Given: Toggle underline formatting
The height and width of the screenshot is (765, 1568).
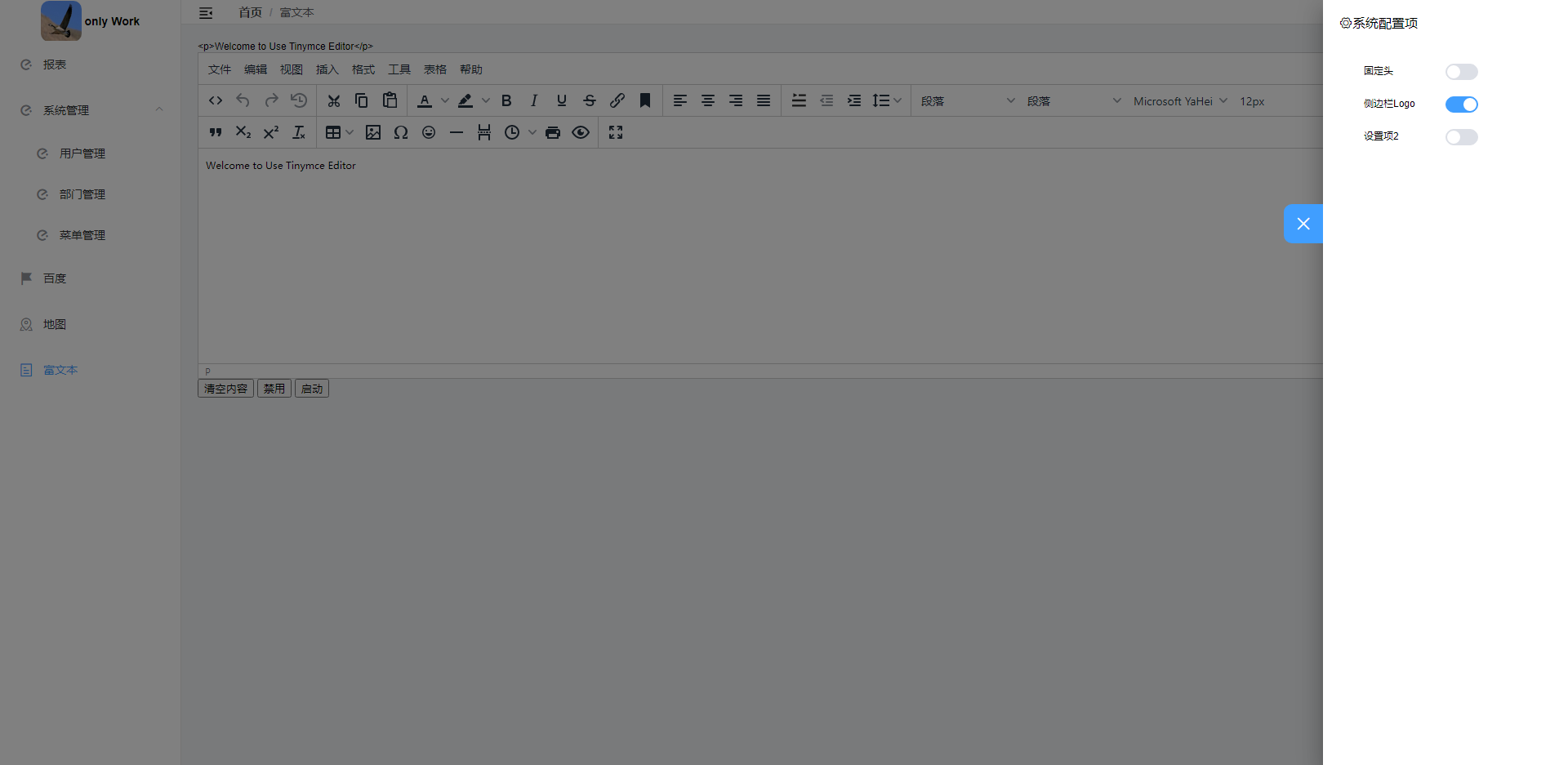Looking at the screenshot, I should [562, 100].
